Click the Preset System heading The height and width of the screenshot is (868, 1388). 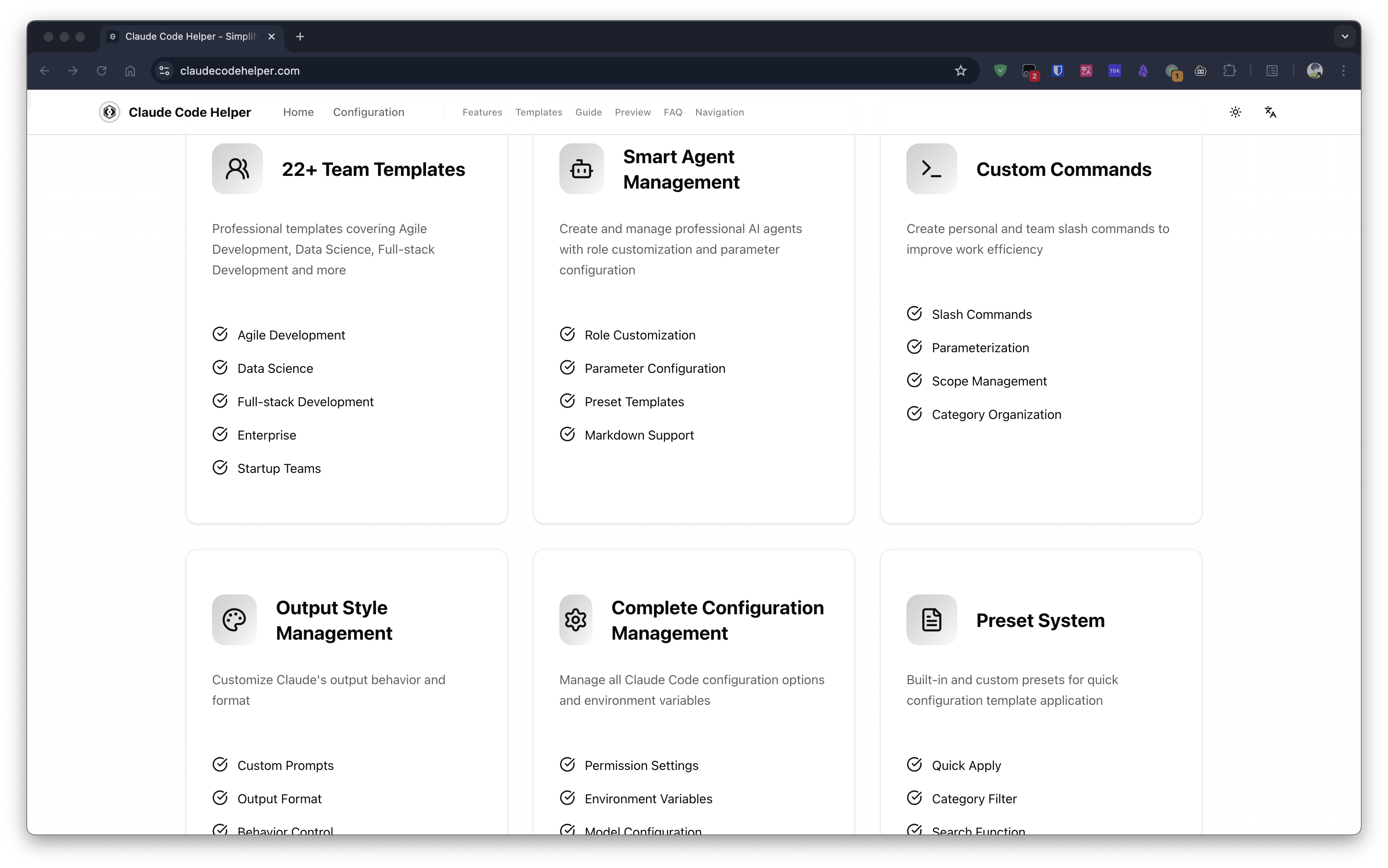[1040, 620]
